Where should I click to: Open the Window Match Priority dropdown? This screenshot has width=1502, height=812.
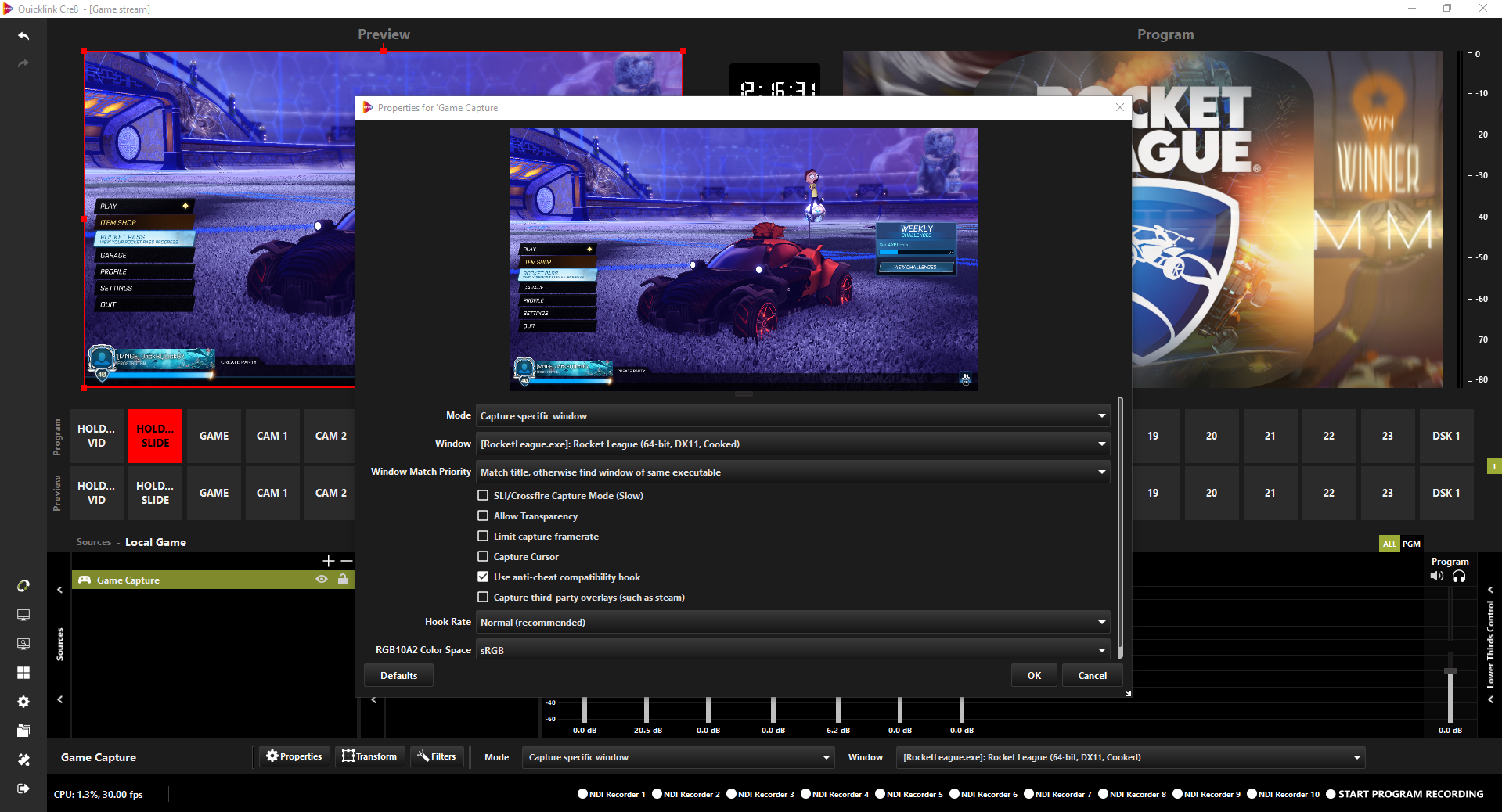pos(792,472)
